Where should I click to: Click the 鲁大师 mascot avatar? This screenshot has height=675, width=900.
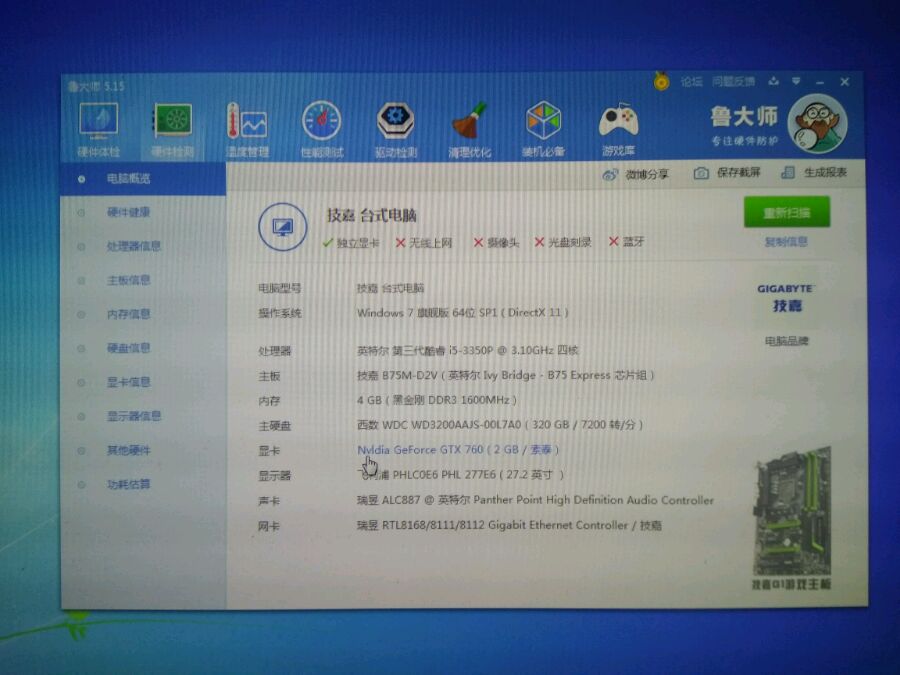click(817, 124)
